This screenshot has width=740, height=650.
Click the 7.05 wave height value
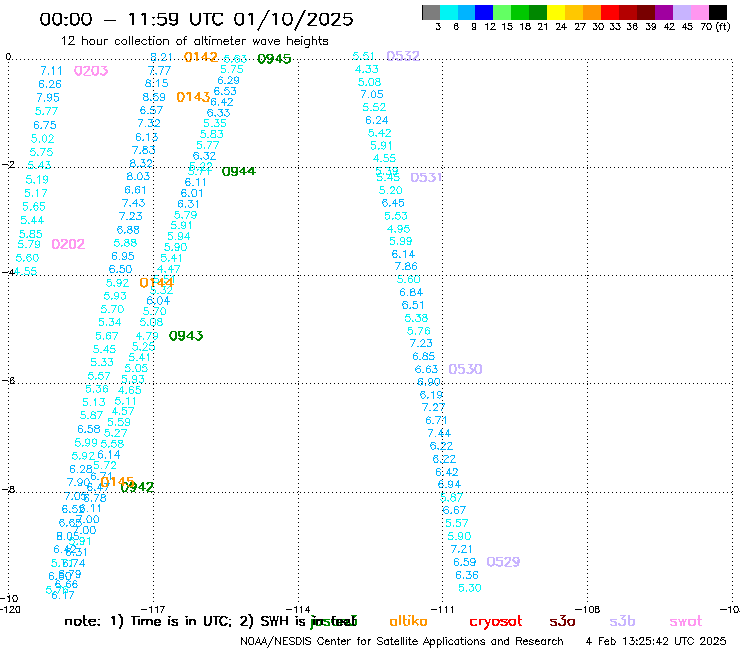372,94
